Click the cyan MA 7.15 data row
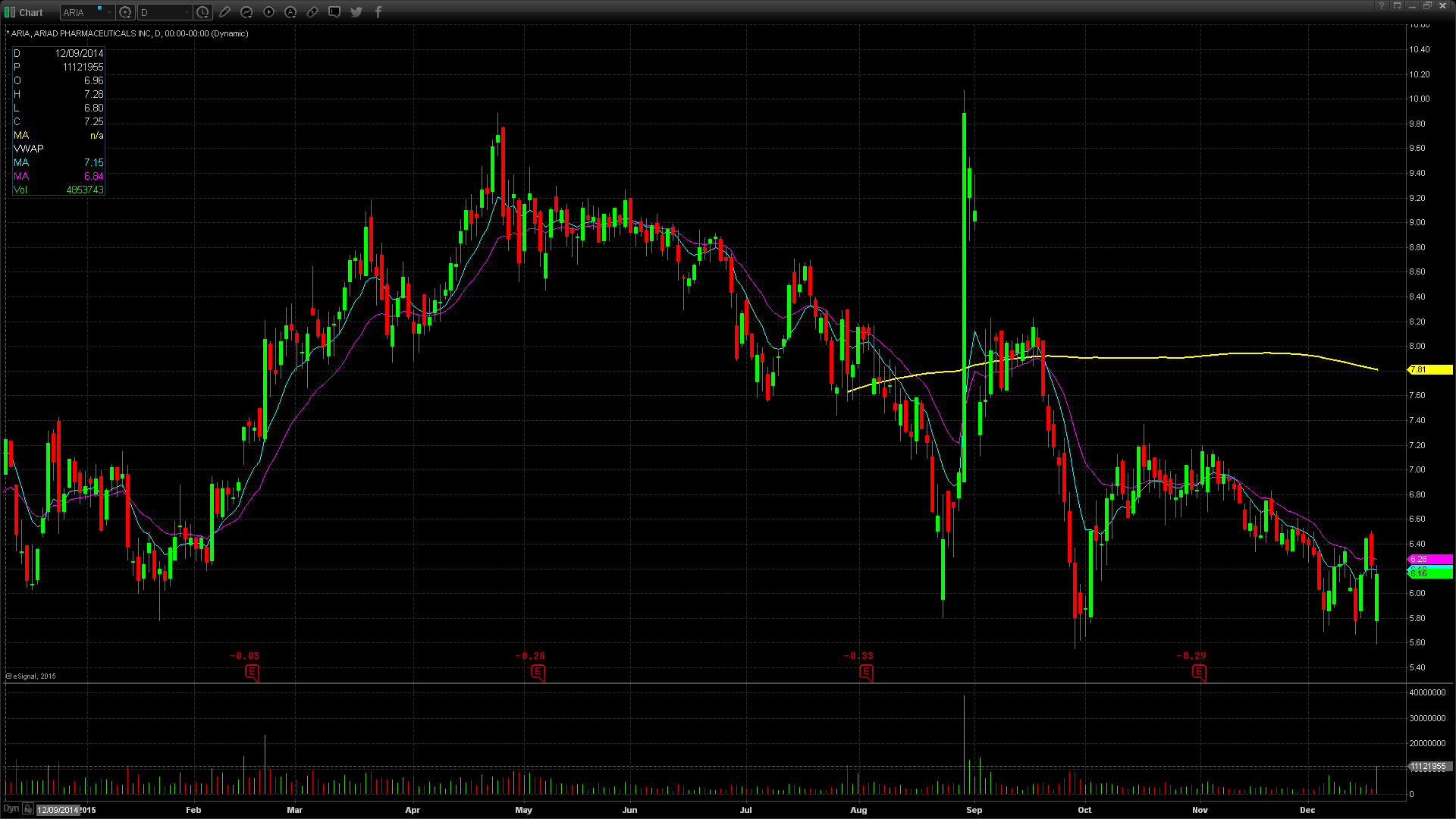The width and height of the screenshot is (1456, 819). [x=58, y=162]
